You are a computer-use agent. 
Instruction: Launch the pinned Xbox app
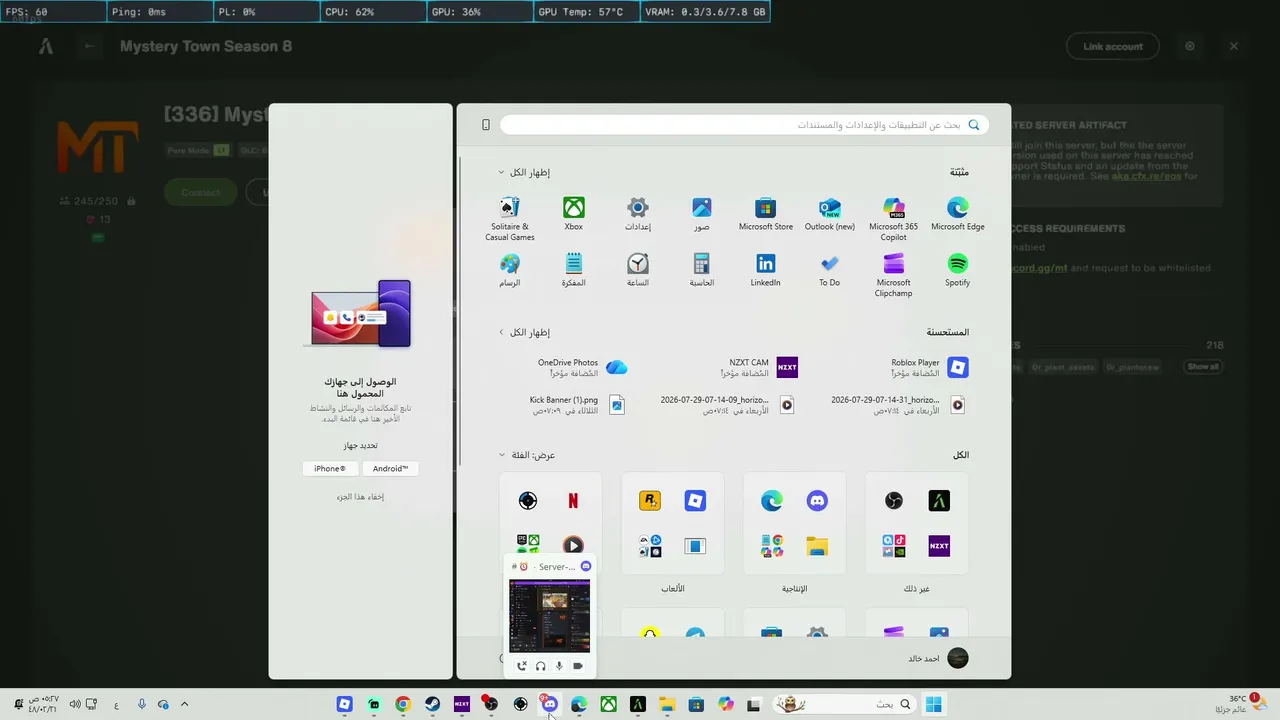(x=573, y=214)
